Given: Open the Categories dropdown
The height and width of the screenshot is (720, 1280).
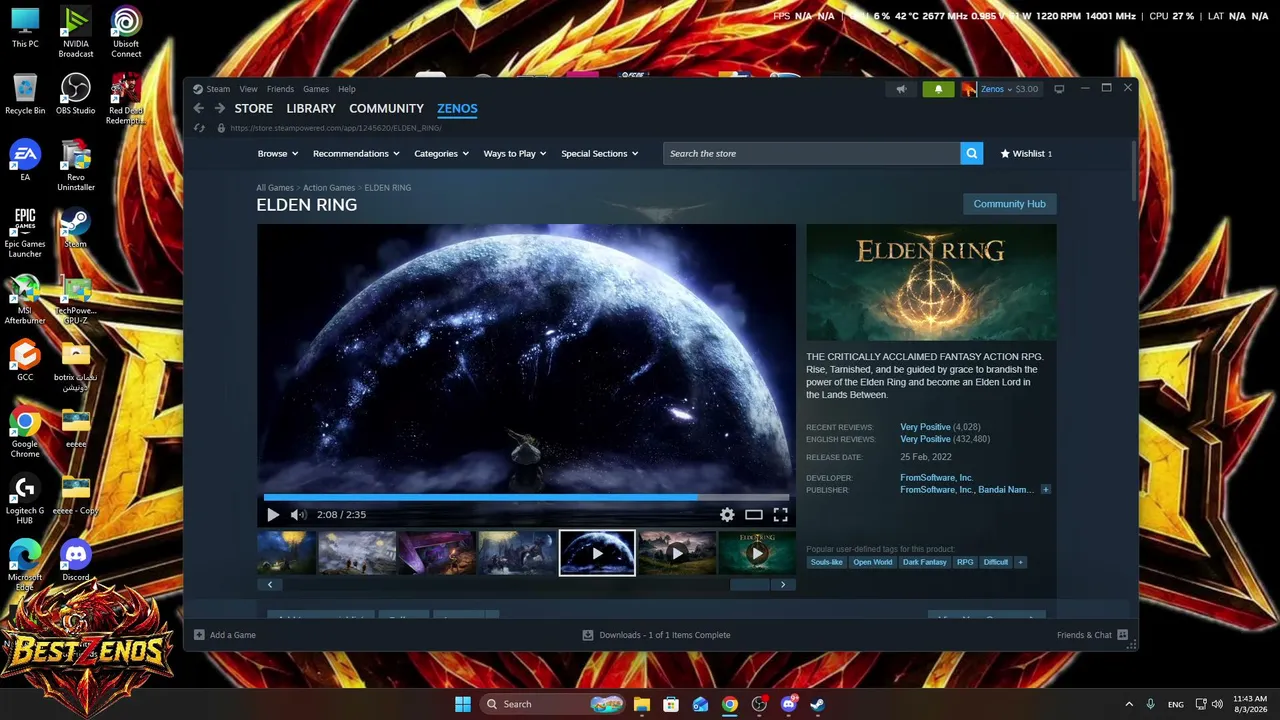Looking at the screenshot, I should tap(441, 154).
